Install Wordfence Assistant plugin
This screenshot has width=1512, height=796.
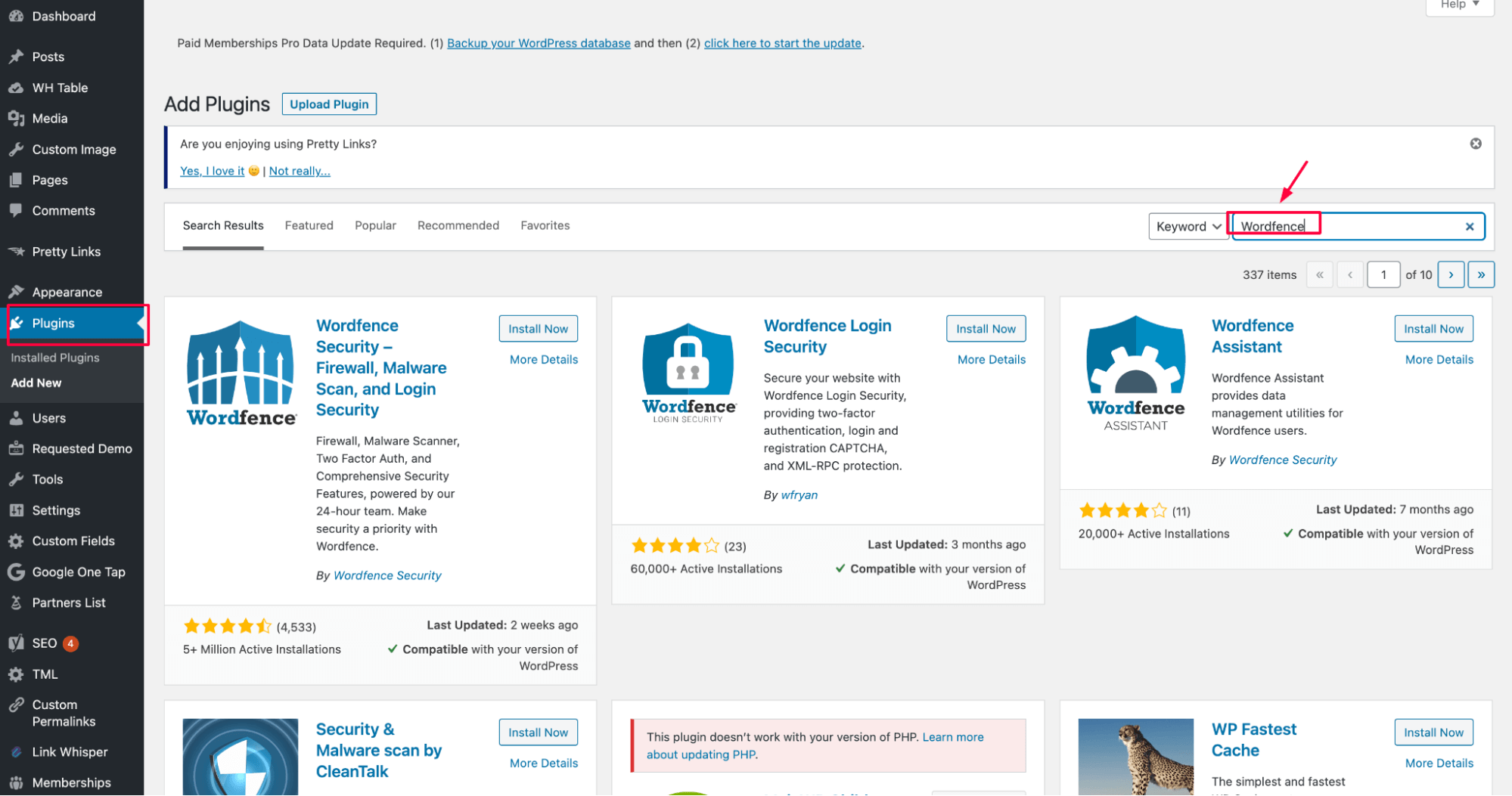pyautogui.click(x=1433, y=328)
